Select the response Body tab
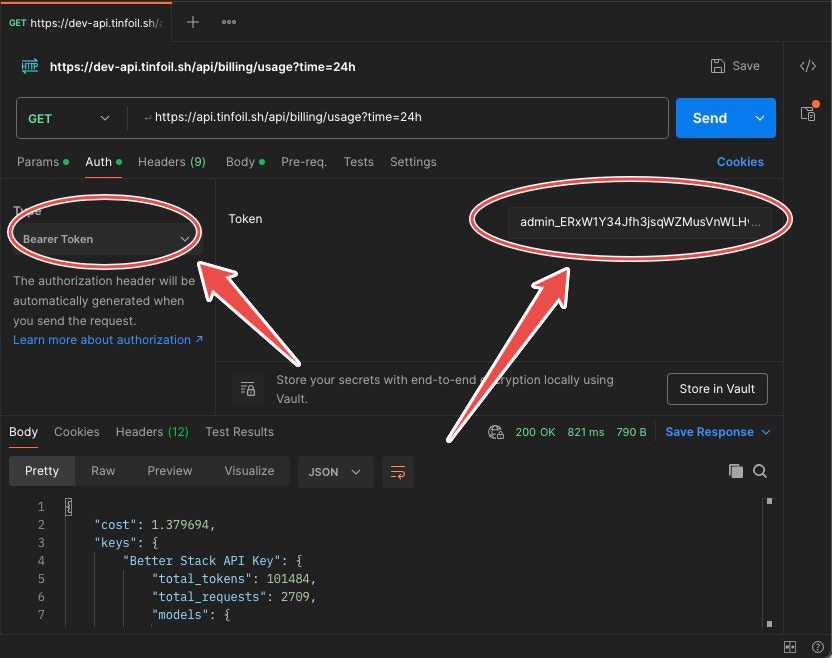Screen dimensions: 832x658 tap(23, 432)
